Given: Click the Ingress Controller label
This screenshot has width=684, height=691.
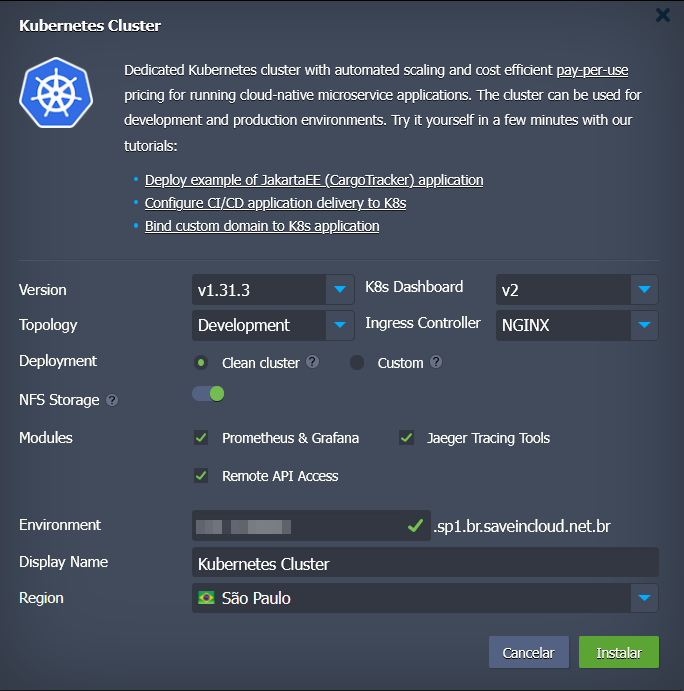Looking at the screenshot, I should [x=423, y=323].
